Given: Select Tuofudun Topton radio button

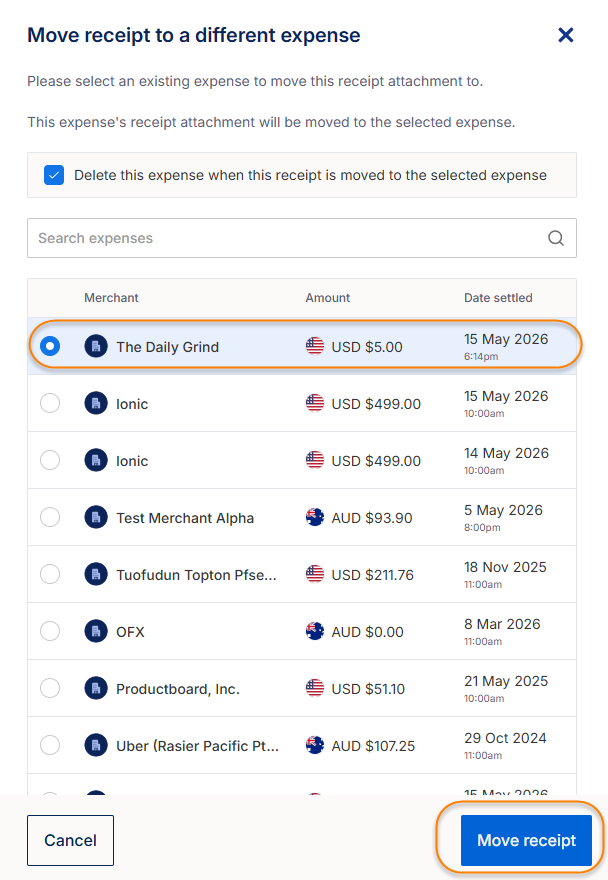Looking at the screenshot, I should pos(50,574).
